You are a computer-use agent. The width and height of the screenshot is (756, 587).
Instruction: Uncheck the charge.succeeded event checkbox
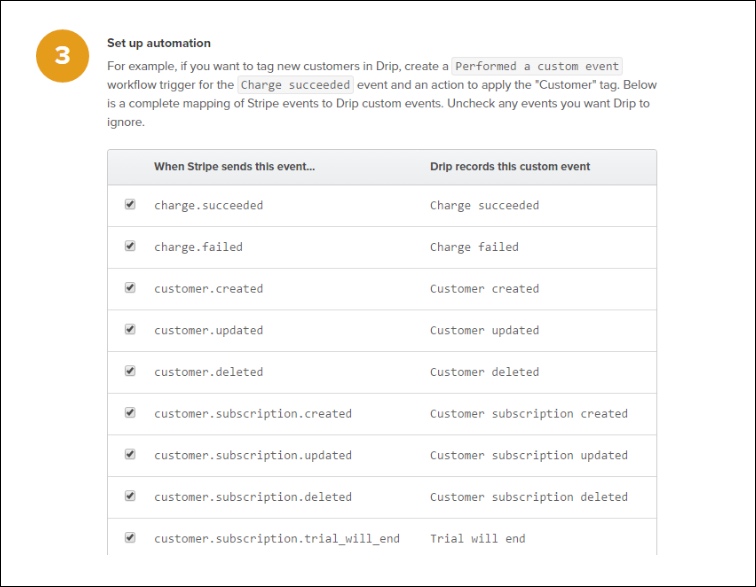130,204
